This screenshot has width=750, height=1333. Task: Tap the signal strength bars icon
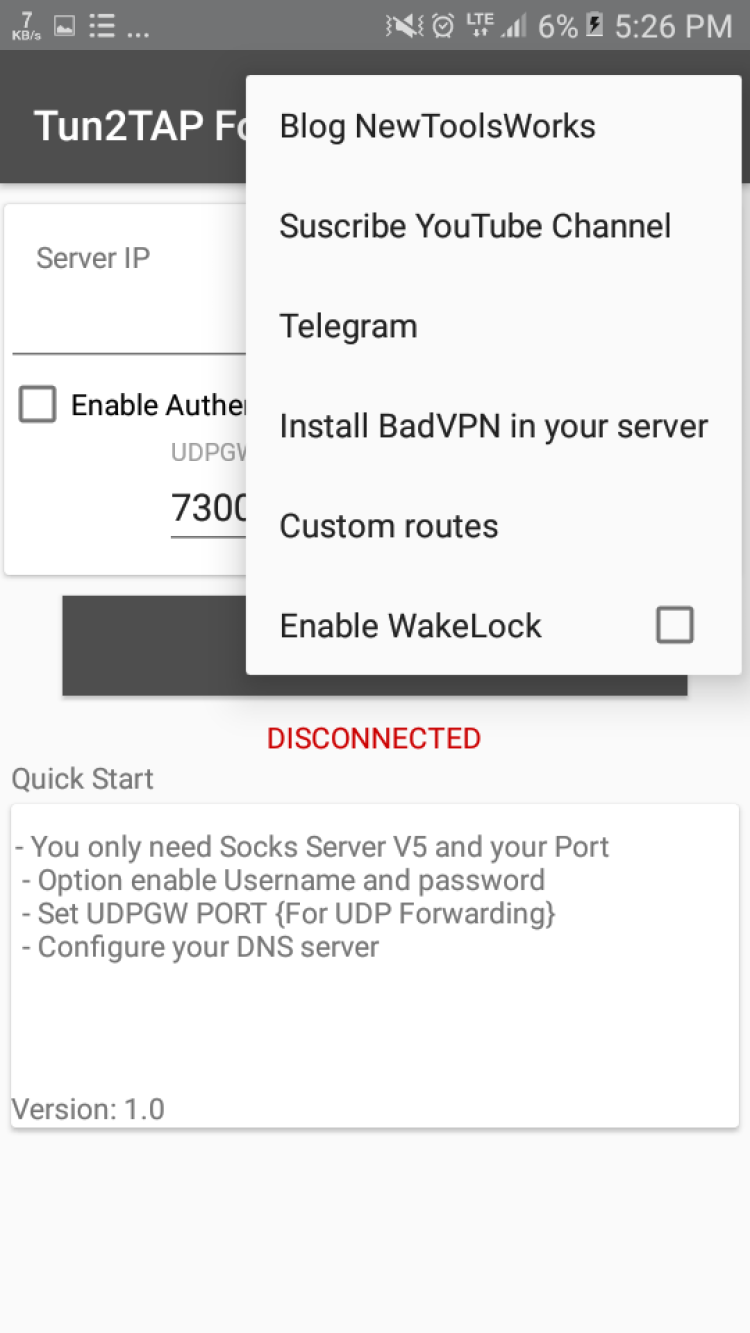pos(514,26)
